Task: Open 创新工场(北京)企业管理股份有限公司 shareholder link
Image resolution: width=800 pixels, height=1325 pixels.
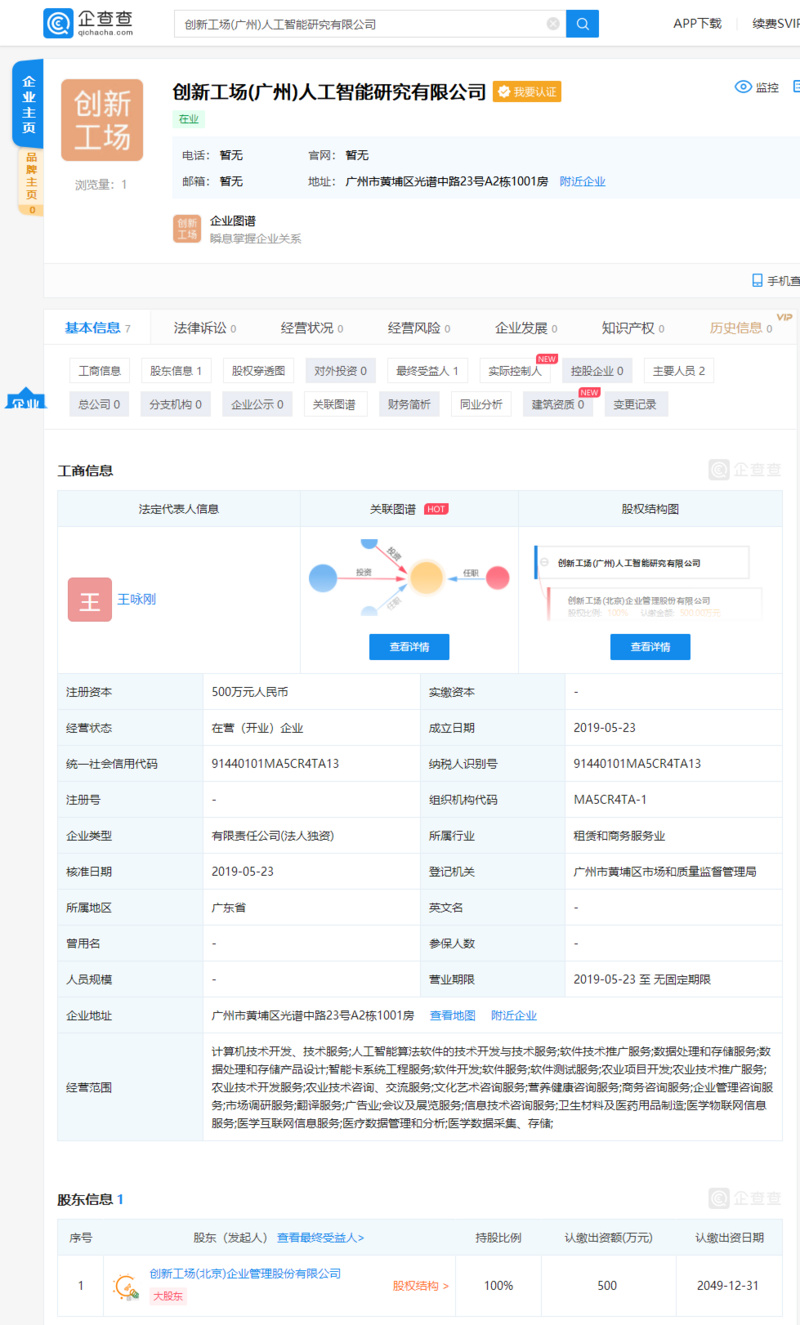Action: (x=245, y=1273)
